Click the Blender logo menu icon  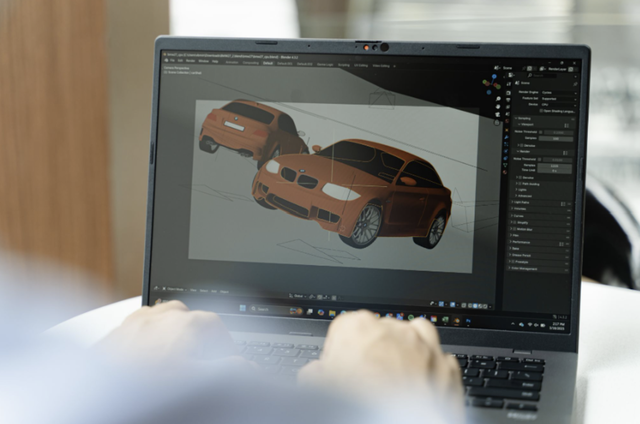click(167, 60)
